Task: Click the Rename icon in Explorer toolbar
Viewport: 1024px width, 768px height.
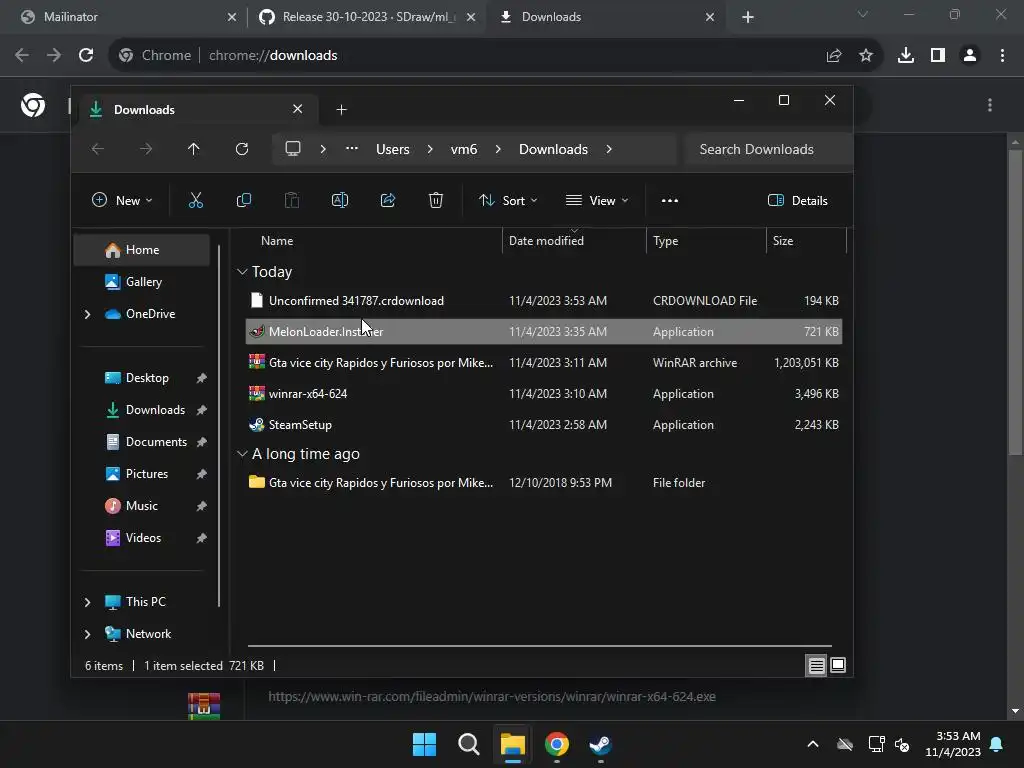Action: (340, 200)
